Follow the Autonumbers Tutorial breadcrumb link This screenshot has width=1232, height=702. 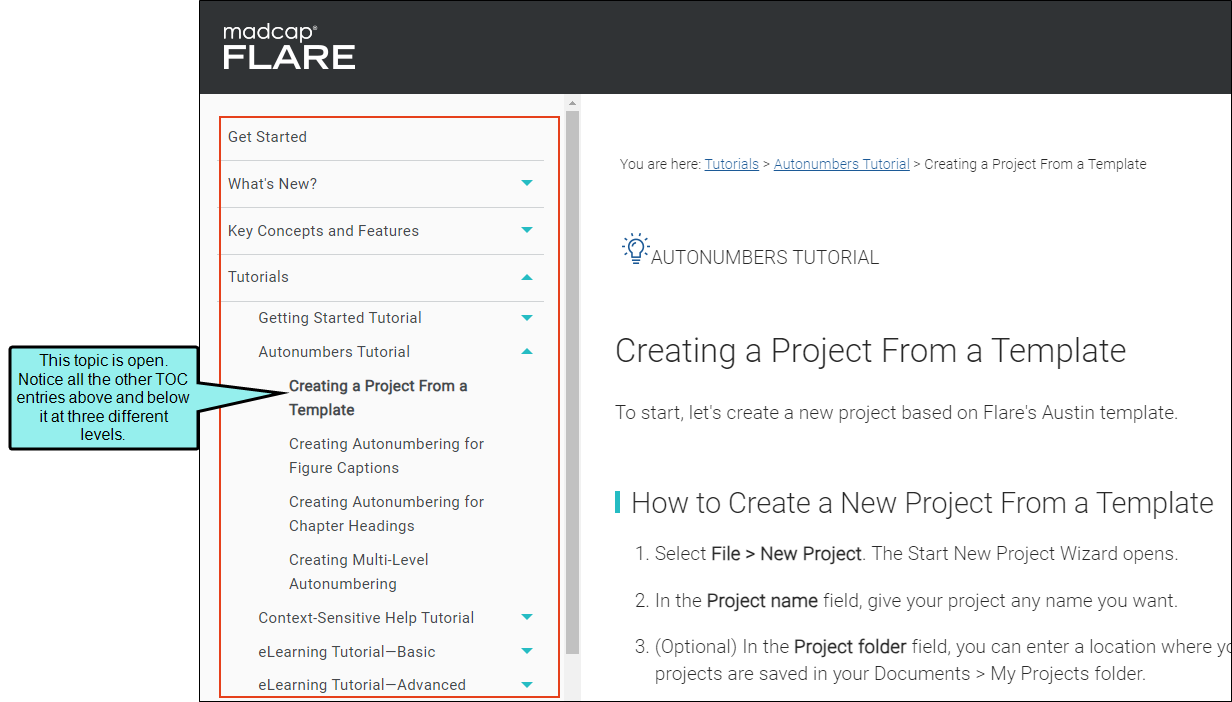[842, 164]
